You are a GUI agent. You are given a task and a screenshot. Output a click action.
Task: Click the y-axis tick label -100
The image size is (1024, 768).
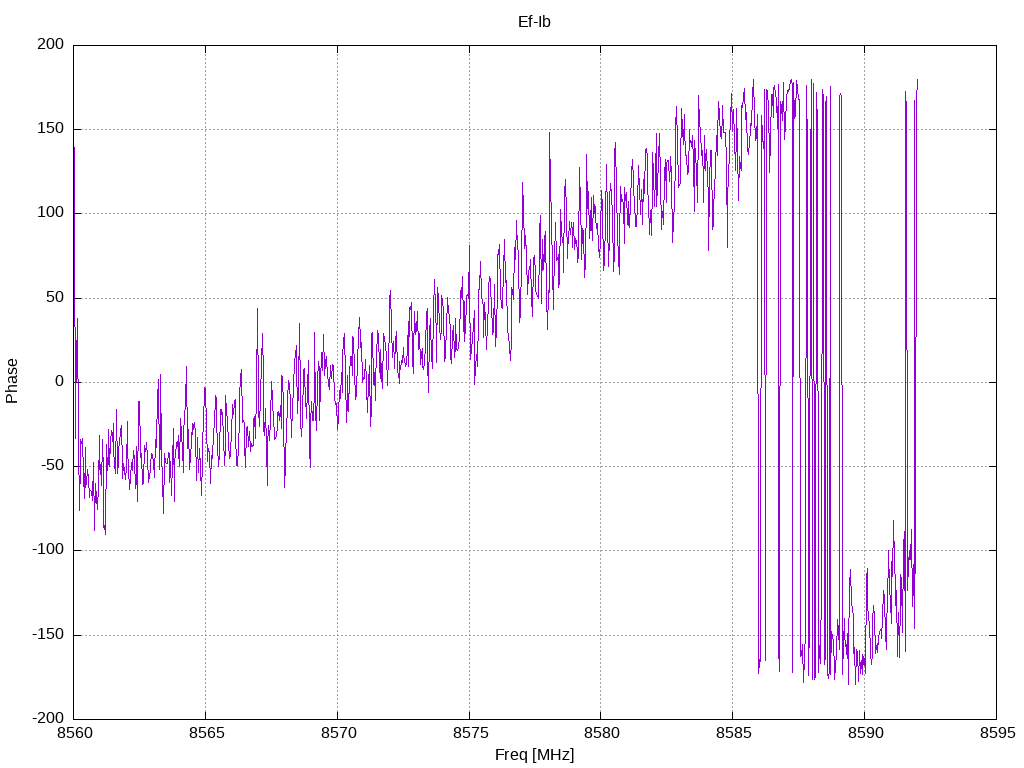click(48, 550)
